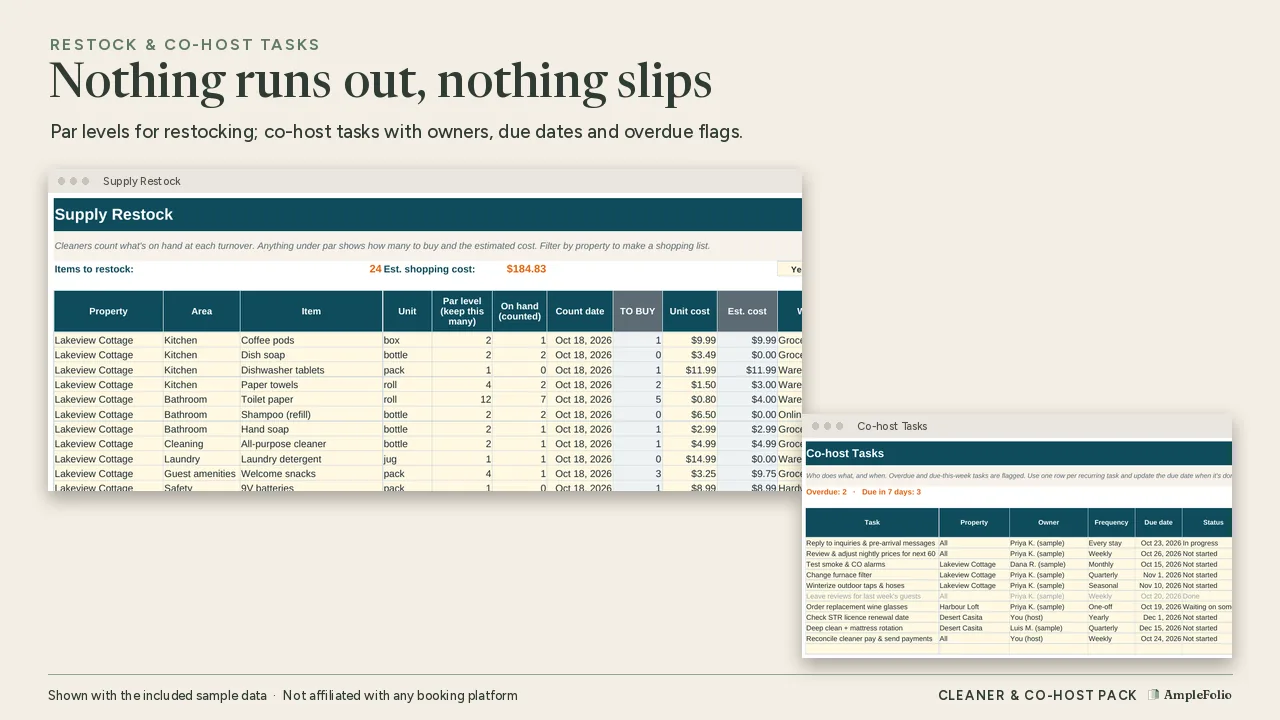Click the Paper towels item cell
Image resolution: width=1280 pixels, height=720 pixels.
[x=311, y=385]
